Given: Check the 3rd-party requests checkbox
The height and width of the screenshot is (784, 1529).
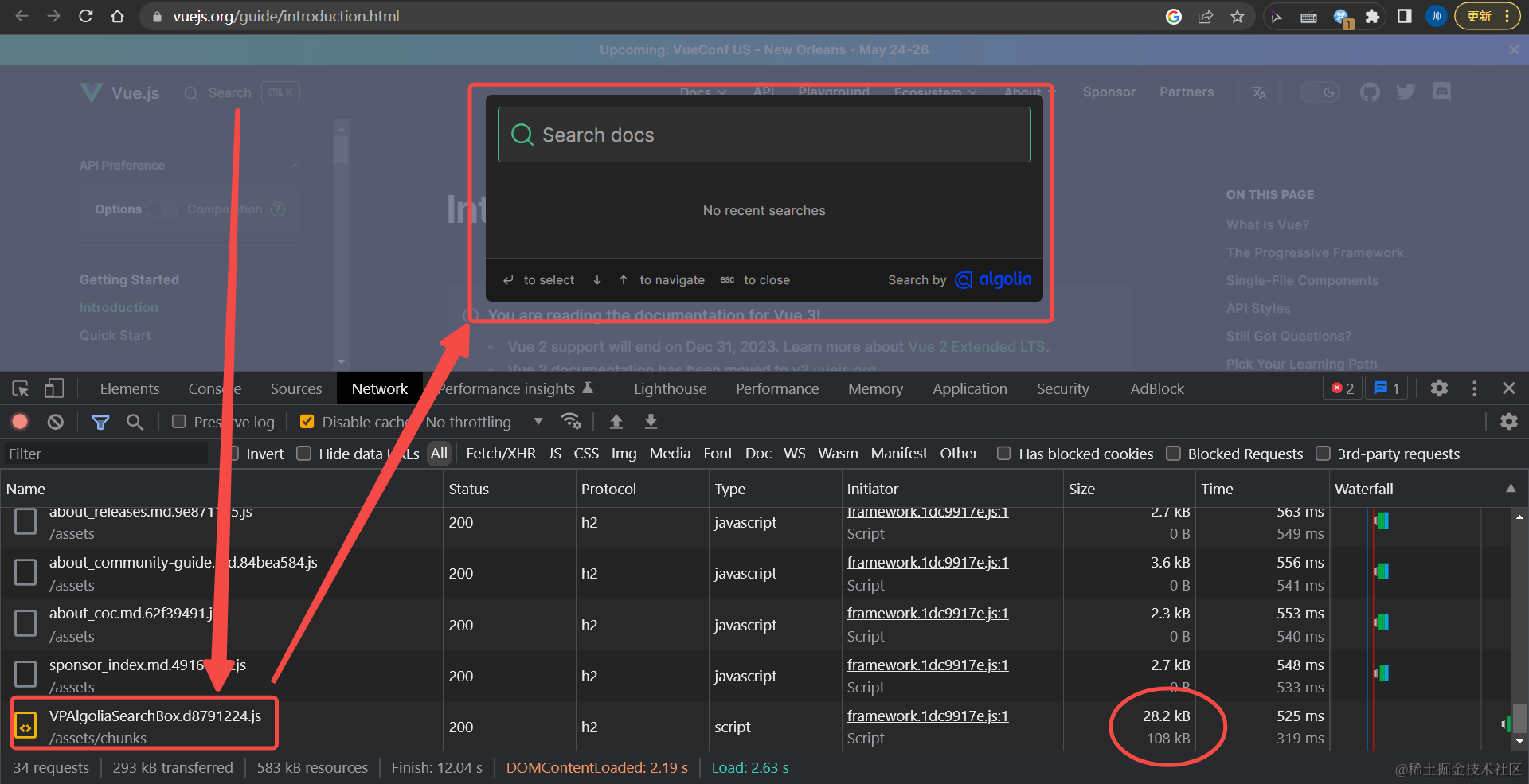Looking at the screenshot, I should 1323,454.
